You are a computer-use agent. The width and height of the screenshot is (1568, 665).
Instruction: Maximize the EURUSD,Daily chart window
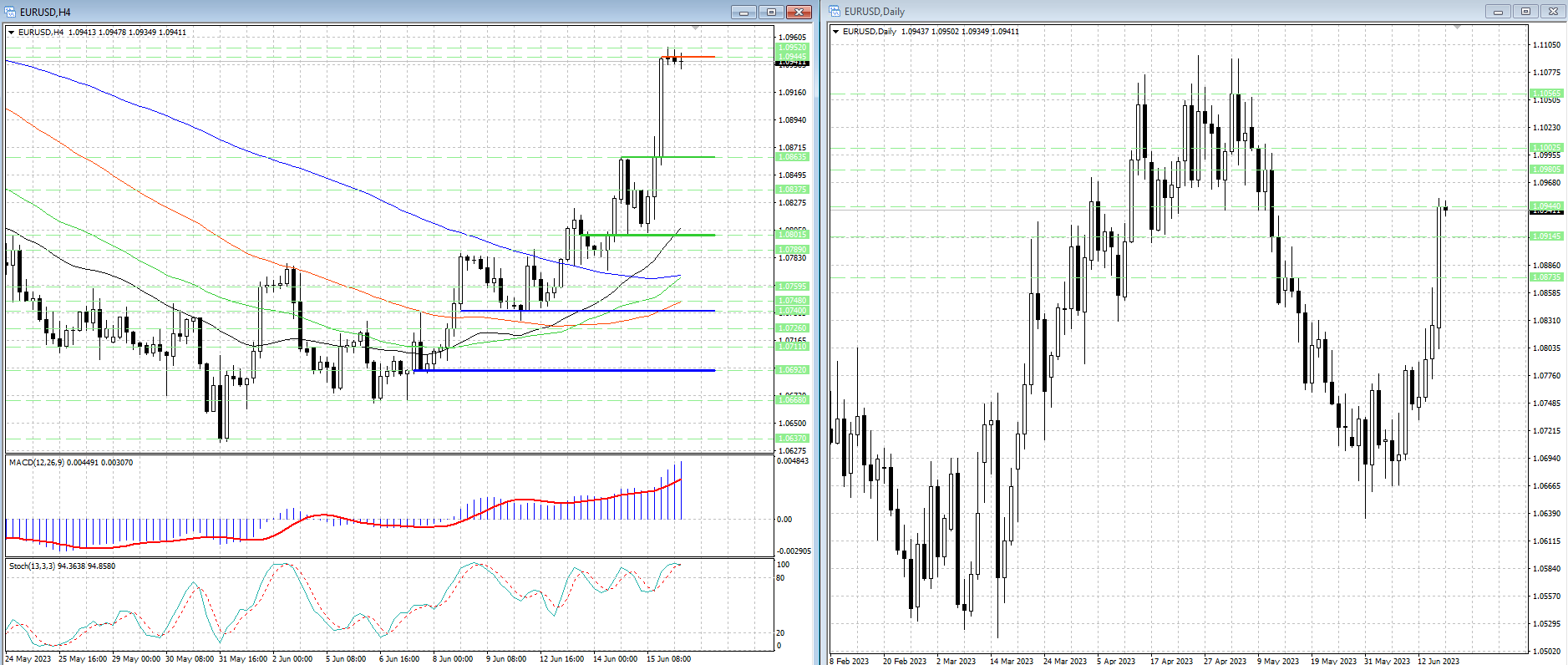pos(1525,11)
